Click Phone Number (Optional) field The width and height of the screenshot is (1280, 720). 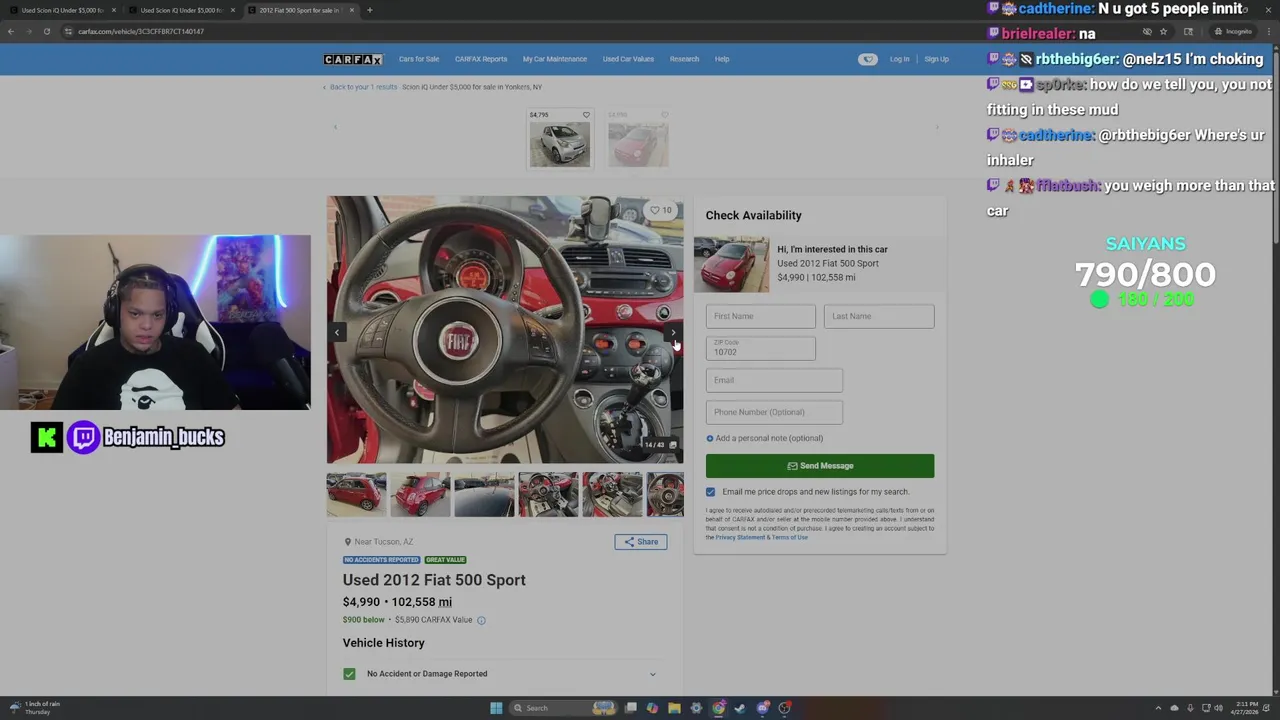[x=775, y=412]
